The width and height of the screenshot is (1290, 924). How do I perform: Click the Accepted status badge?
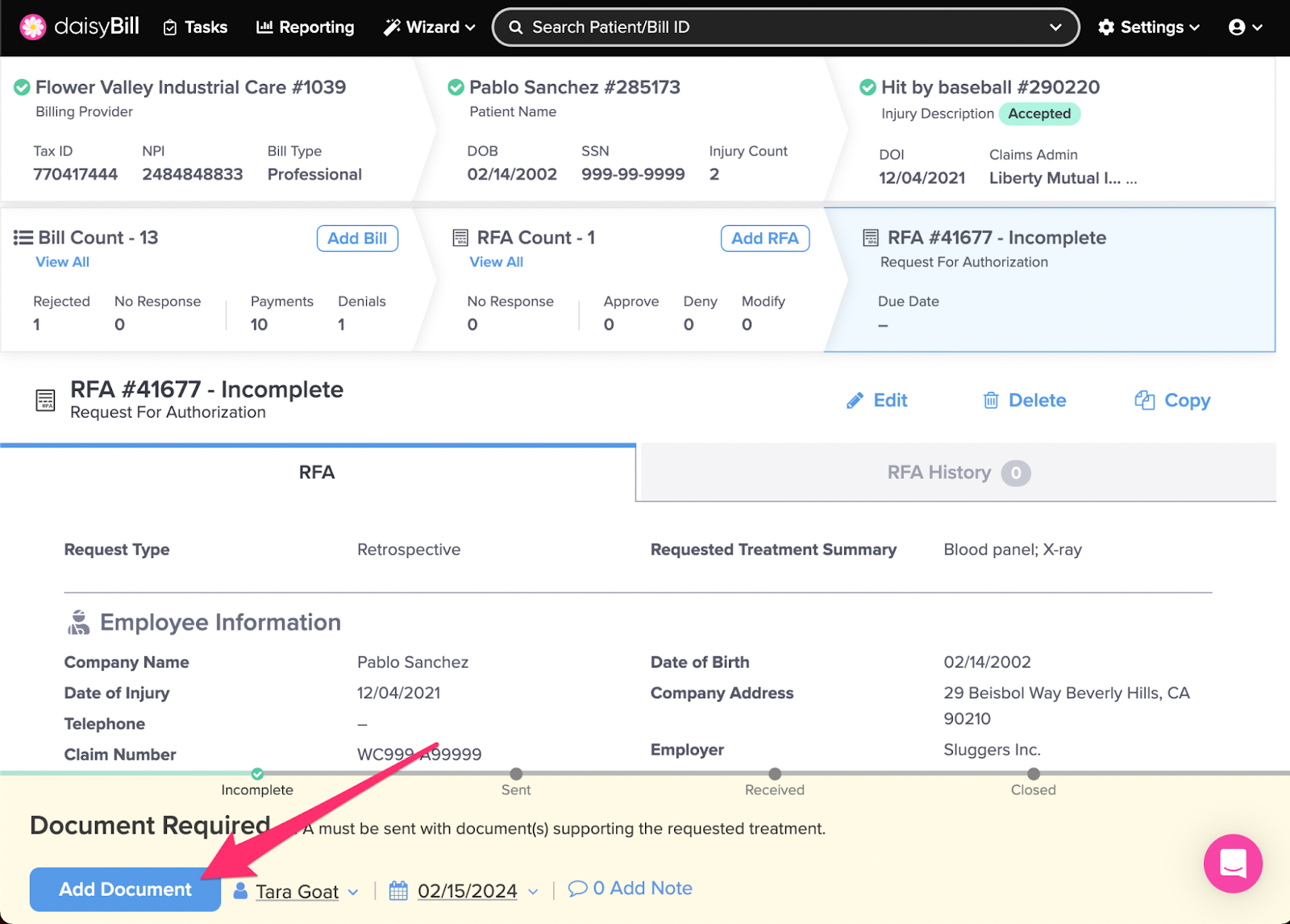1039,114
